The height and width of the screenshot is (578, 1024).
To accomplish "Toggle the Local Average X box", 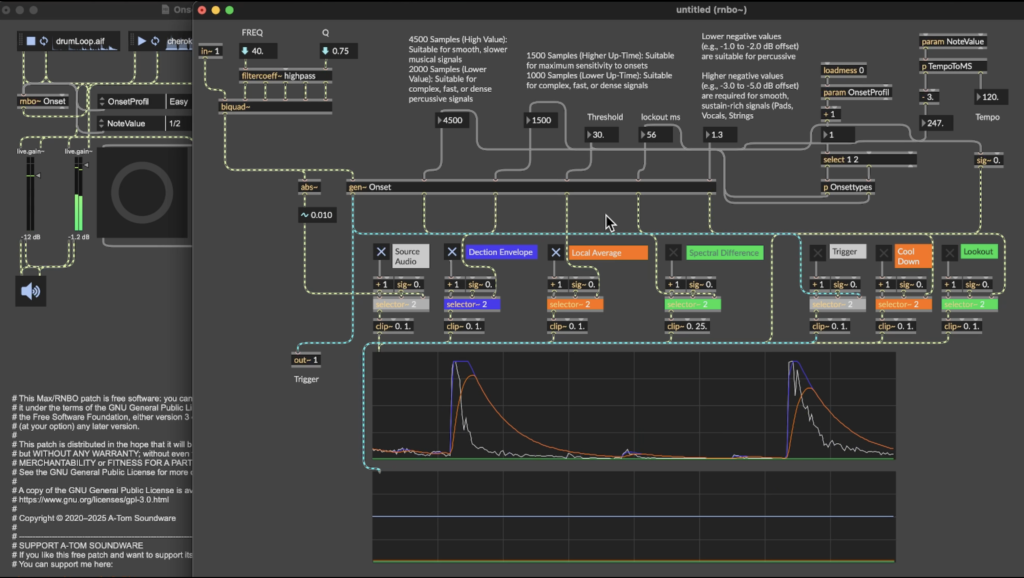I will pyautogui.click(x=556, y=253).
